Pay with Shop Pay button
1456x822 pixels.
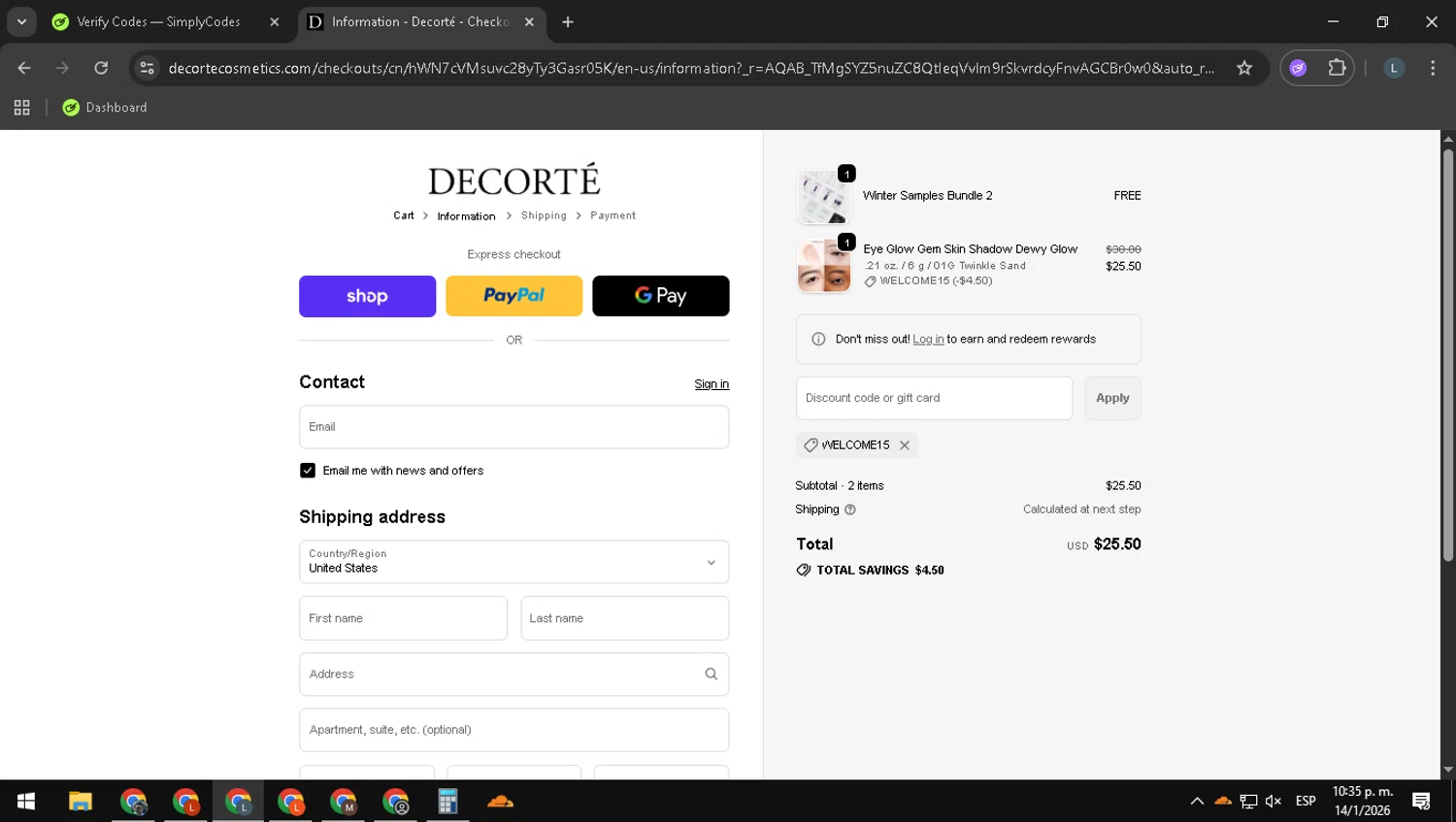[367, 296]
